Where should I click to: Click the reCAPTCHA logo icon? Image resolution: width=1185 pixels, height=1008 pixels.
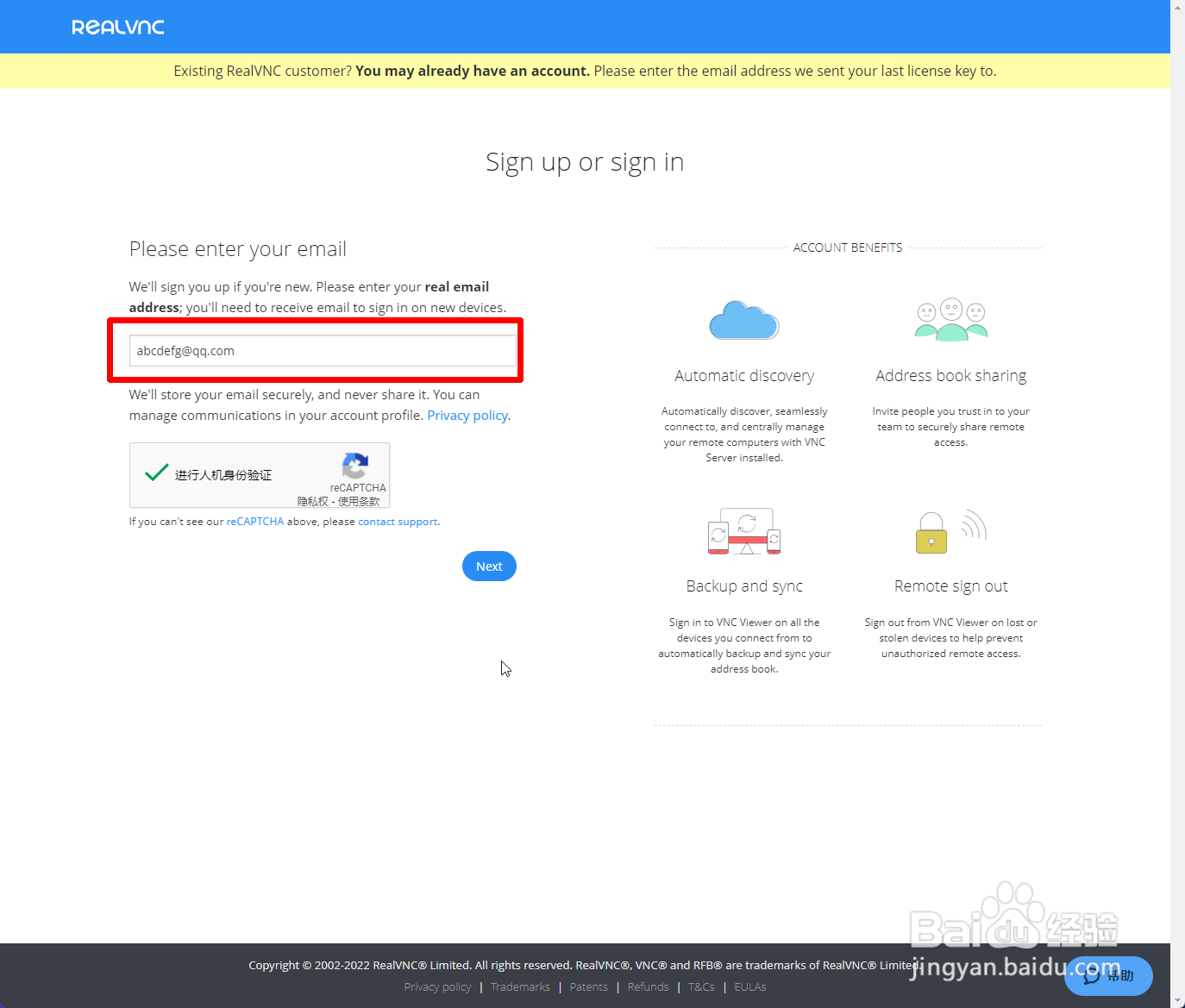[355, 465]
